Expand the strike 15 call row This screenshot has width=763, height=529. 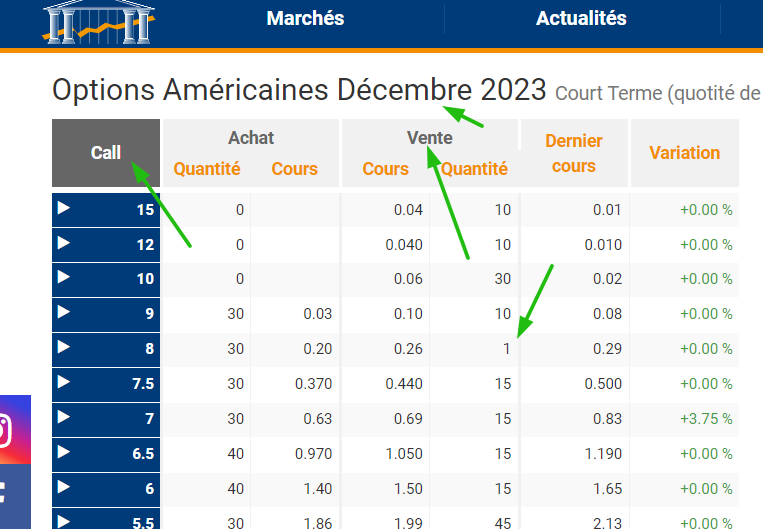(64, 209)
